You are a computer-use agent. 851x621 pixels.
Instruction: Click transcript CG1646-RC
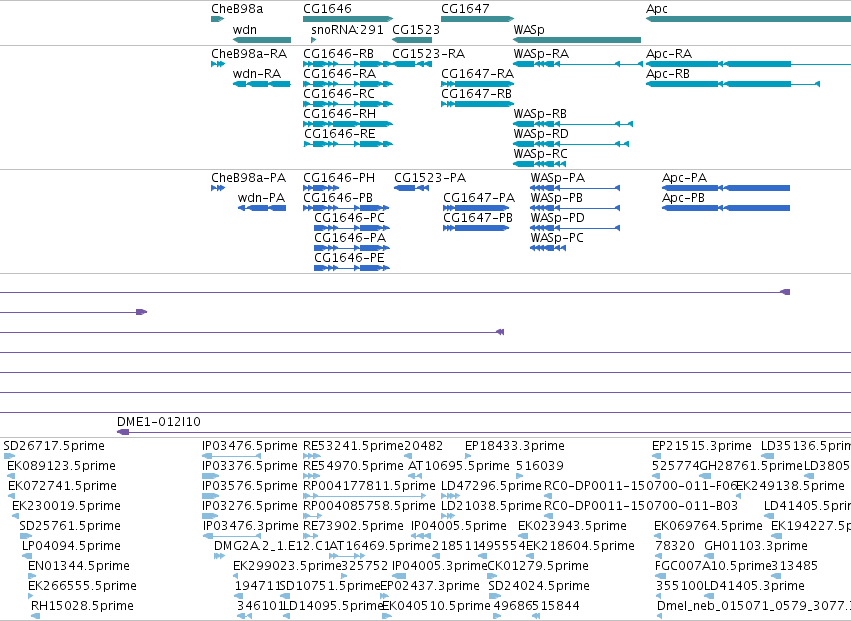point(348,104)
